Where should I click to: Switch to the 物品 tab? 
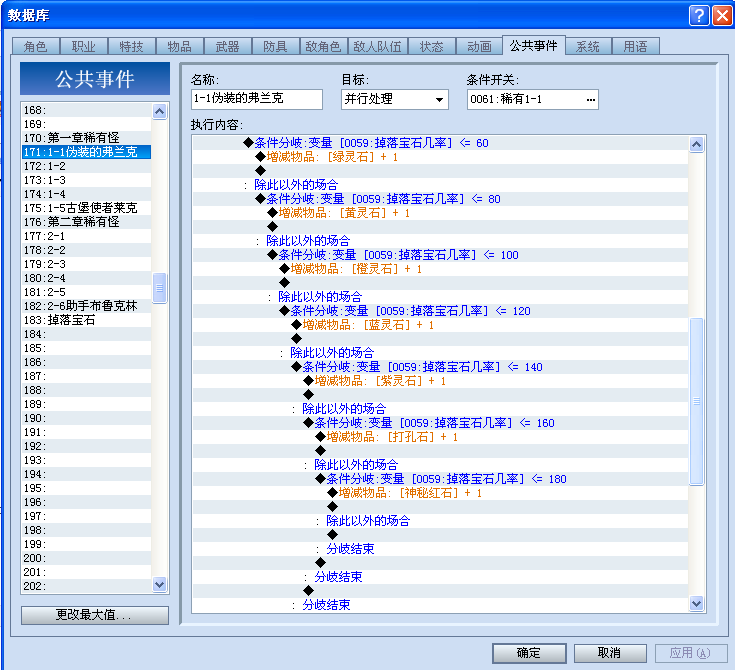tap(180, 46)
